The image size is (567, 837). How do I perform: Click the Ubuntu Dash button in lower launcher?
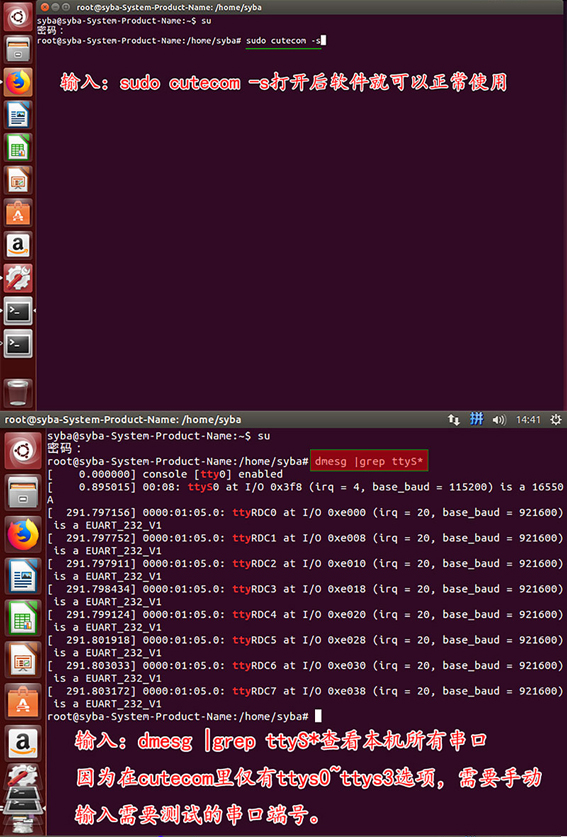click(x=22, y=451)
